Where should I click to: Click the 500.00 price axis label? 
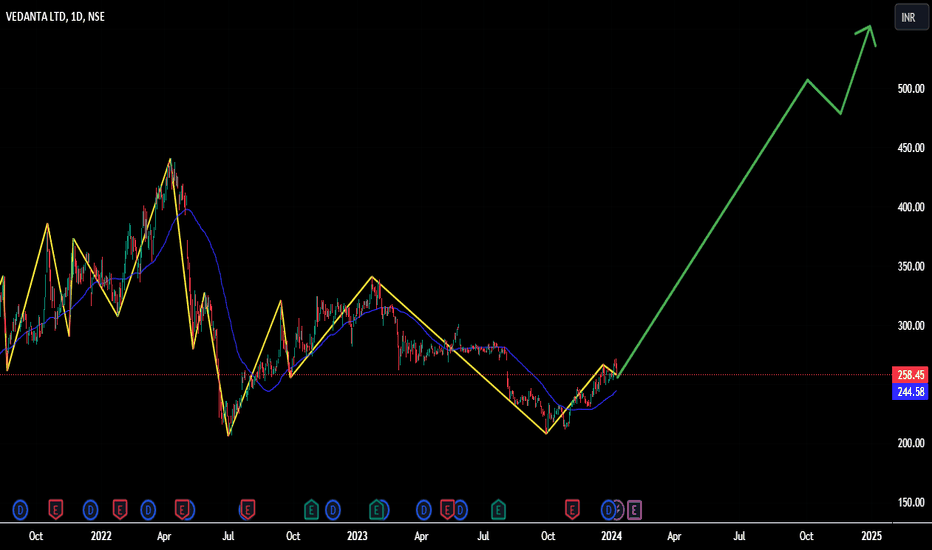click(911, 89)
